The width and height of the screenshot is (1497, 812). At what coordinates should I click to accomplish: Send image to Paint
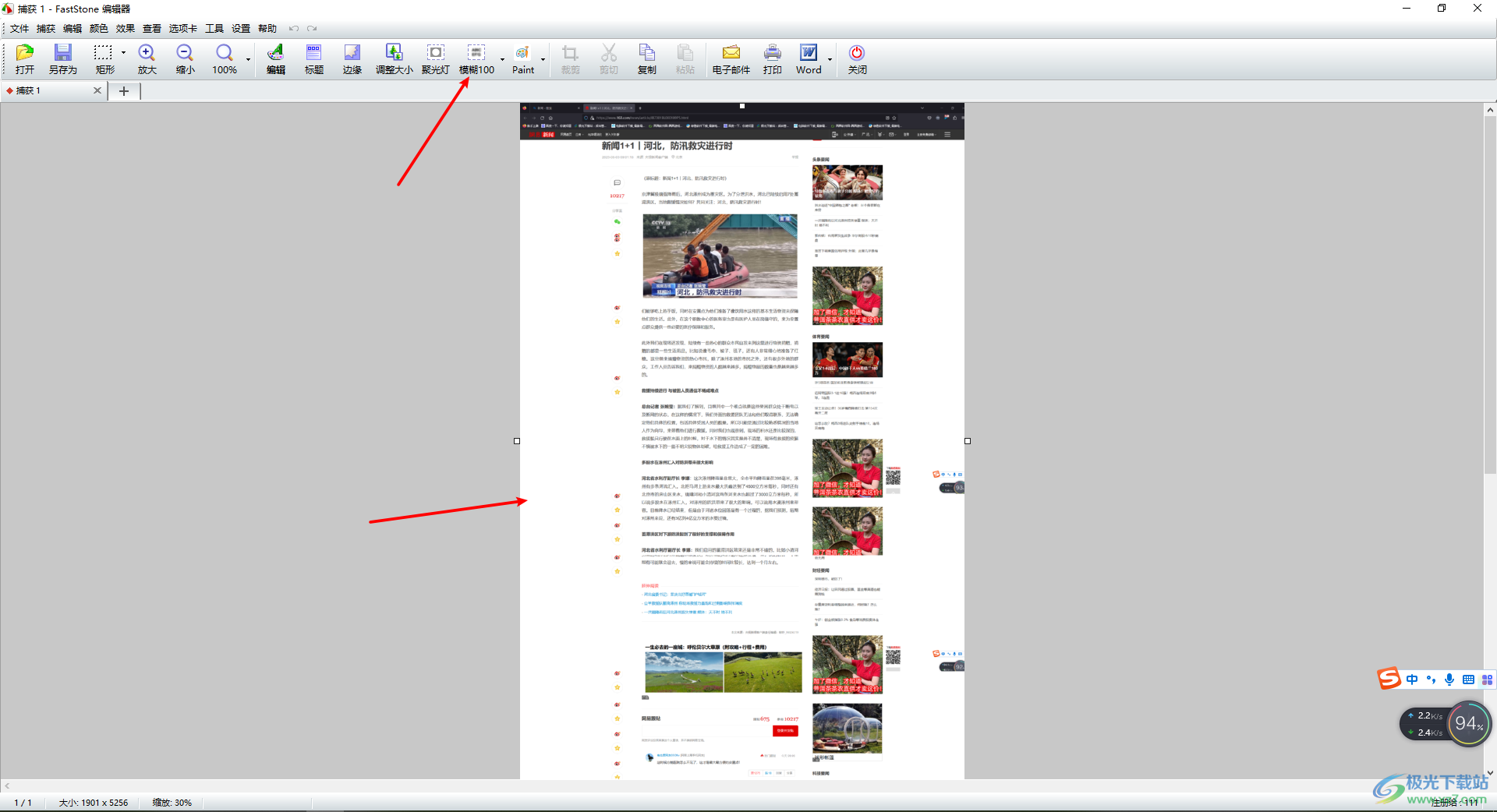523,59
